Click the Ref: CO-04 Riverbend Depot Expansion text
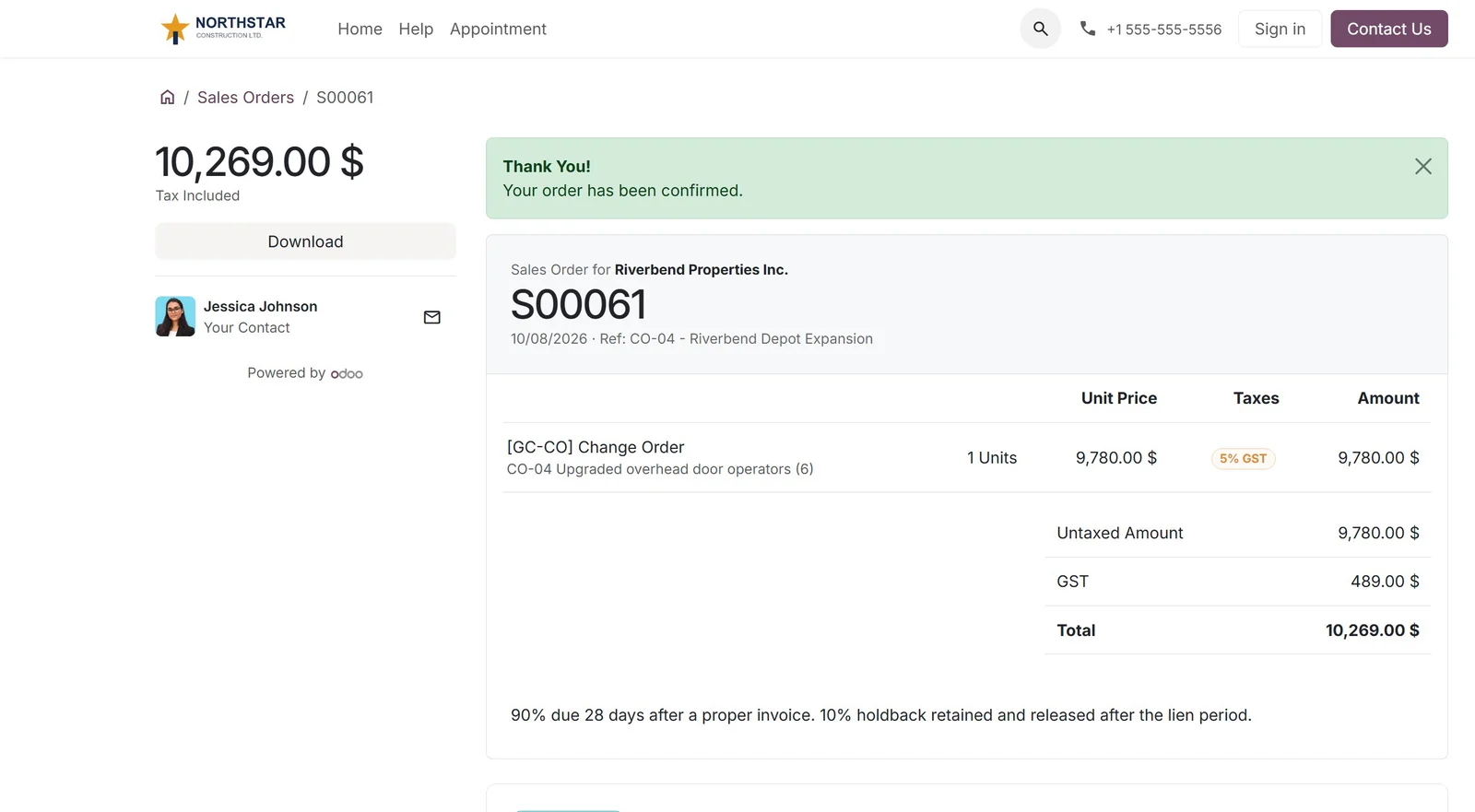Image resolution: width=1475 pixels, height=812 pixels. pyautogui.click(x=736, y=339)
